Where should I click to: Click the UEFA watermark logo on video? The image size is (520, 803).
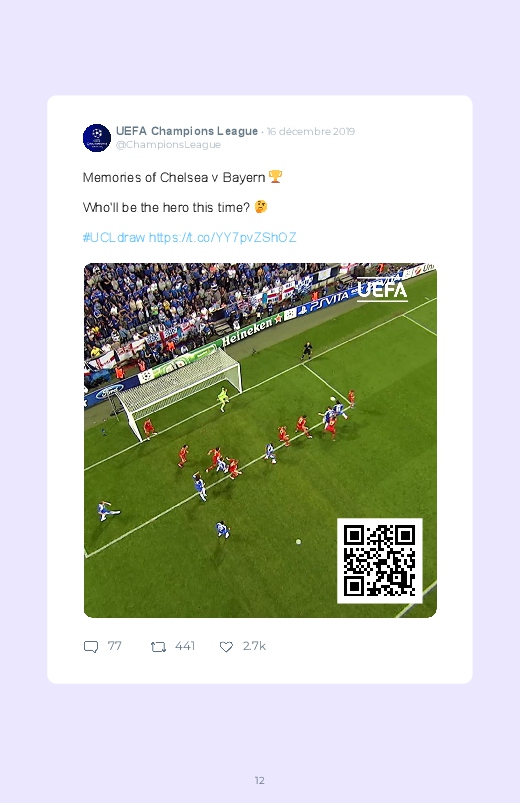(x=382, y=289)
